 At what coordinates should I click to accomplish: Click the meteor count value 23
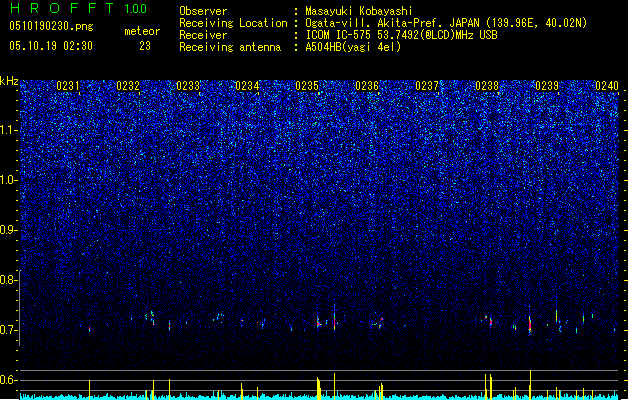click(145, 46)
